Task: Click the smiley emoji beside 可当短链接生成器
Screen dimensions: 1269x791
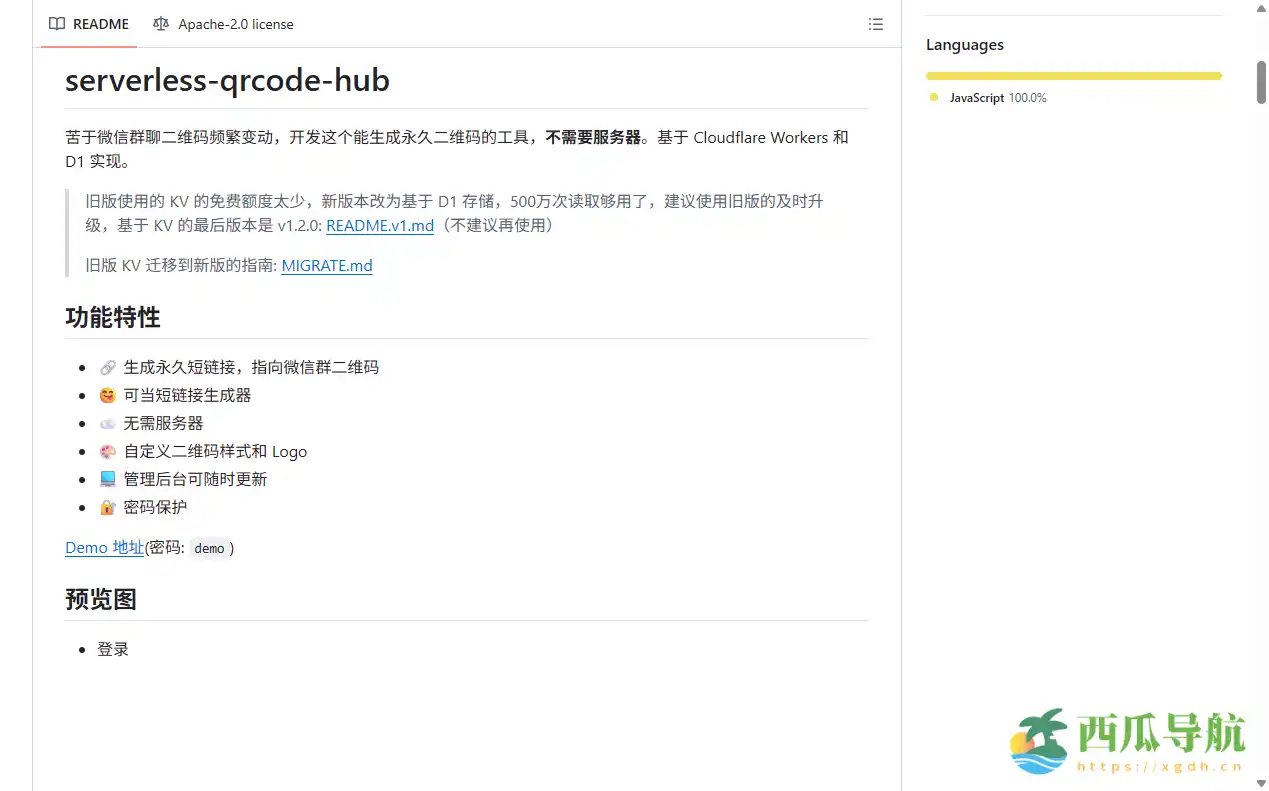Action: point(107,395)
